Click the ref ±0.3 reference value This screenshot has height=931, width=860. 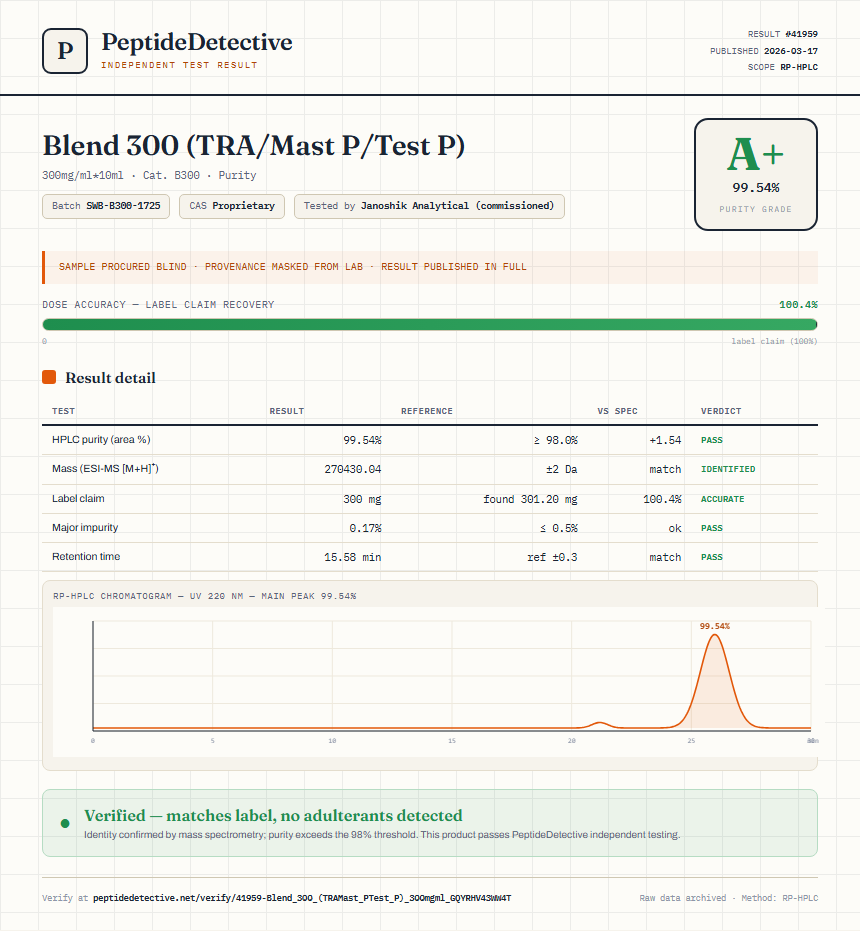[x=552, y=557]
